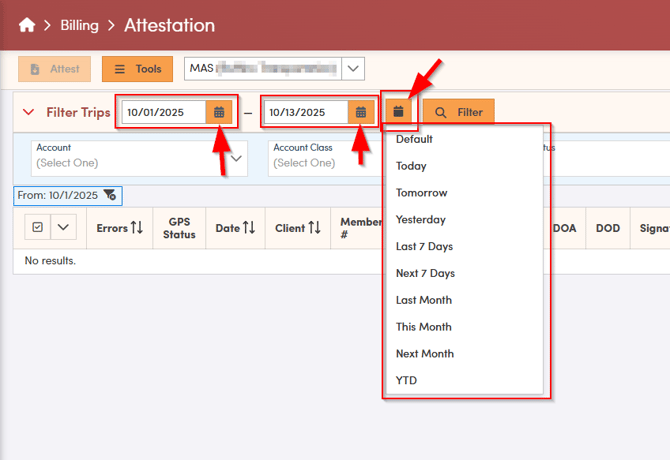Sort by Date column arrows
Screen dimensions: 670x460
(250, 228)
